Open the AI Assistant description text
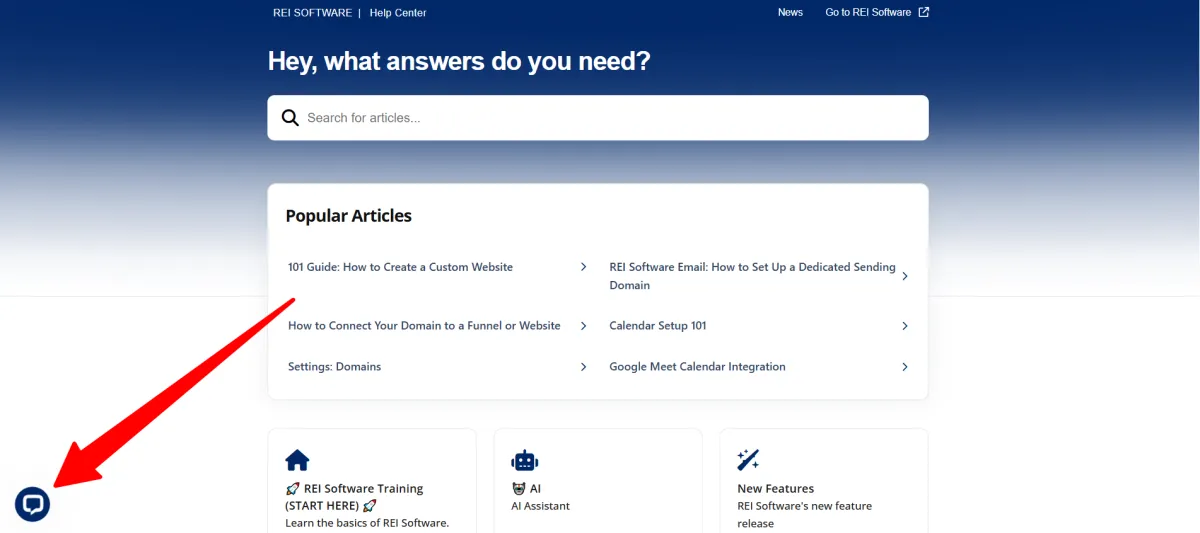 click(x=540, y=506)
